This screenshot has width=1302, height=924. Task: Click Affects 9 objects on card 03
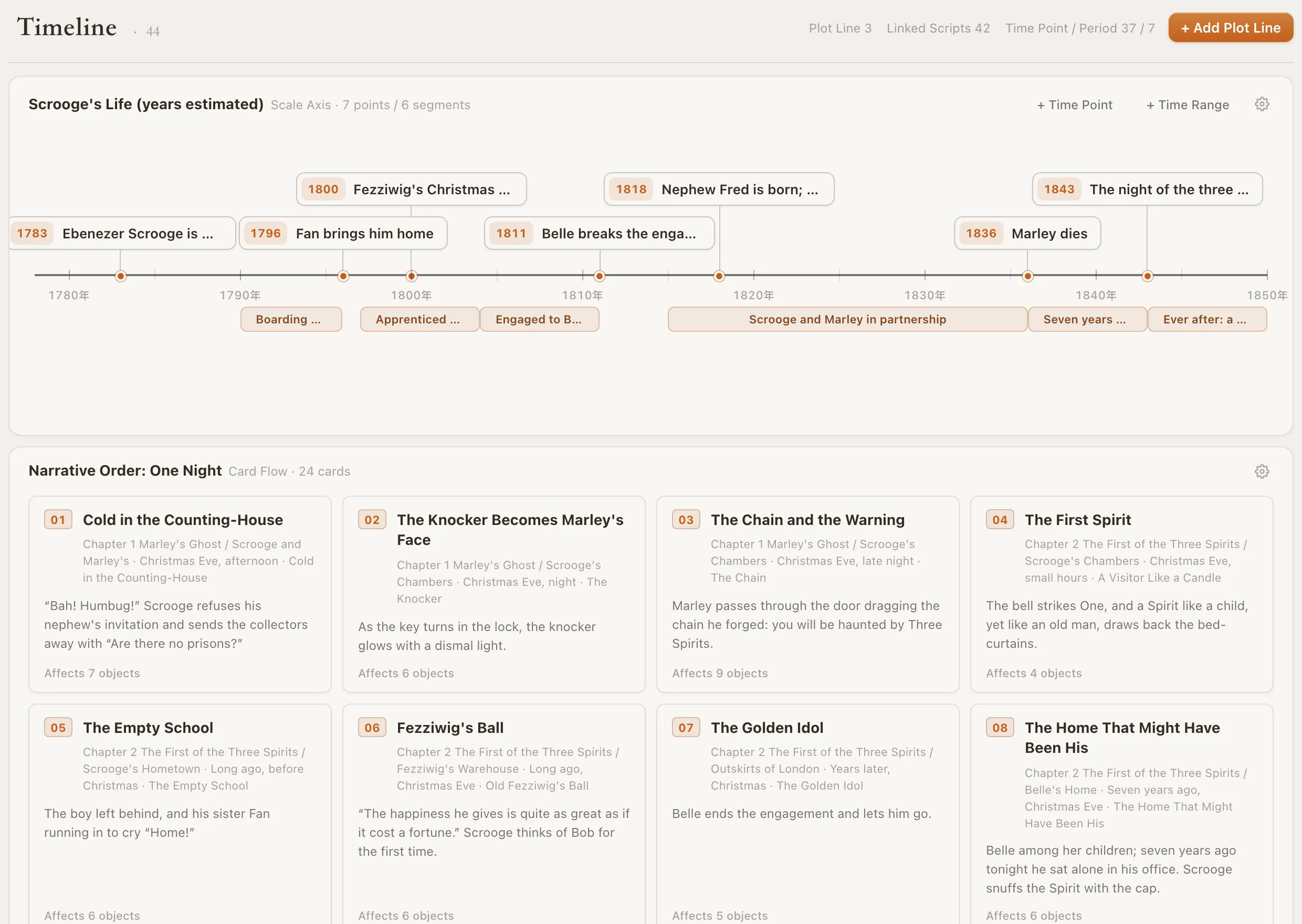pos(720,673)
